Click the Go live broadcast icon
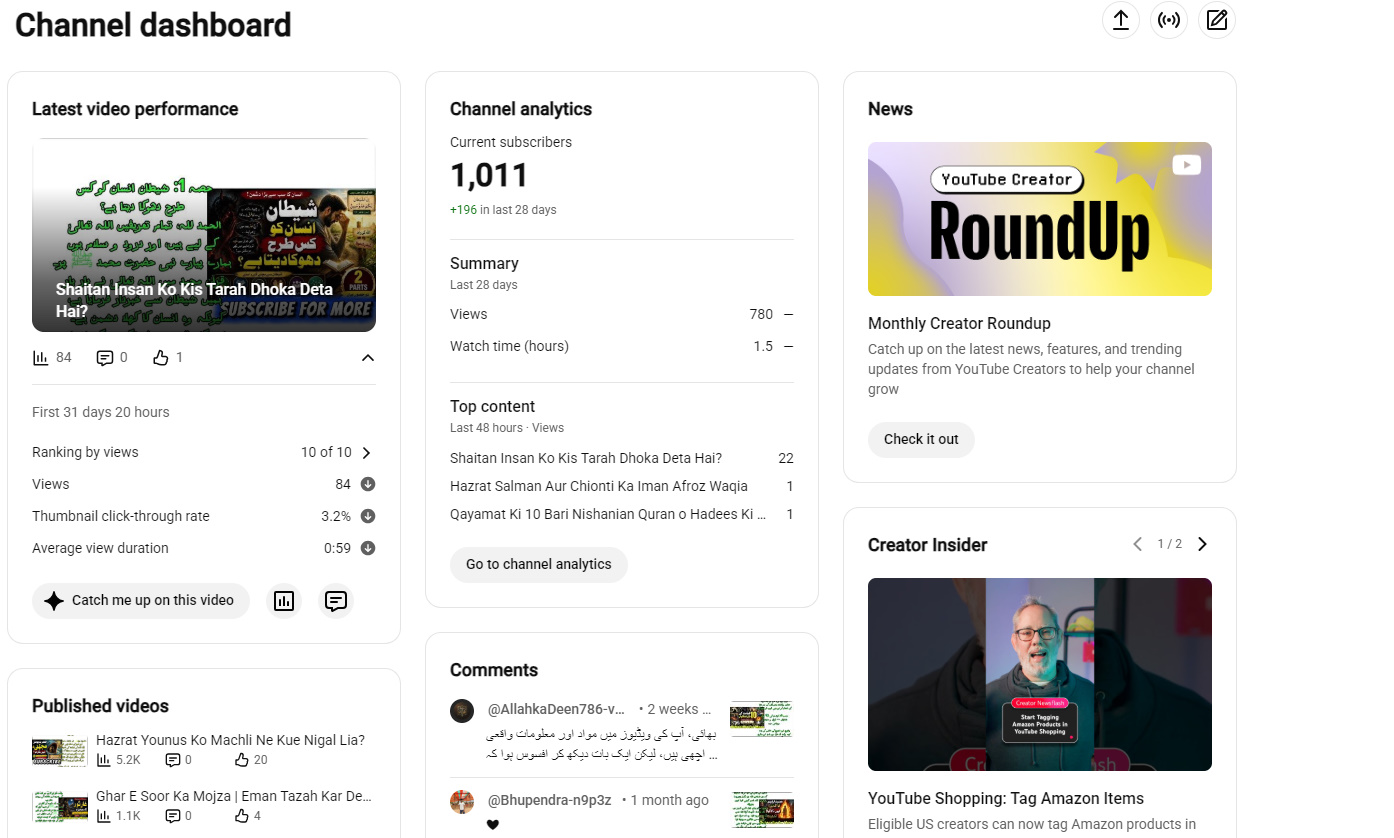The width and height of the screenshot is (1394, 838). click(1169, 20)
